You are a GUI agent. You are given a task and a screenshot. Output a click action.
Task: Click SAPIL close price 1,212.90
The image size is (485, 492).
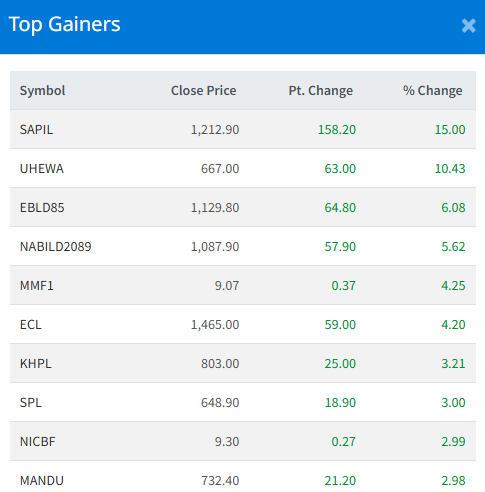(x=215, y=129)
